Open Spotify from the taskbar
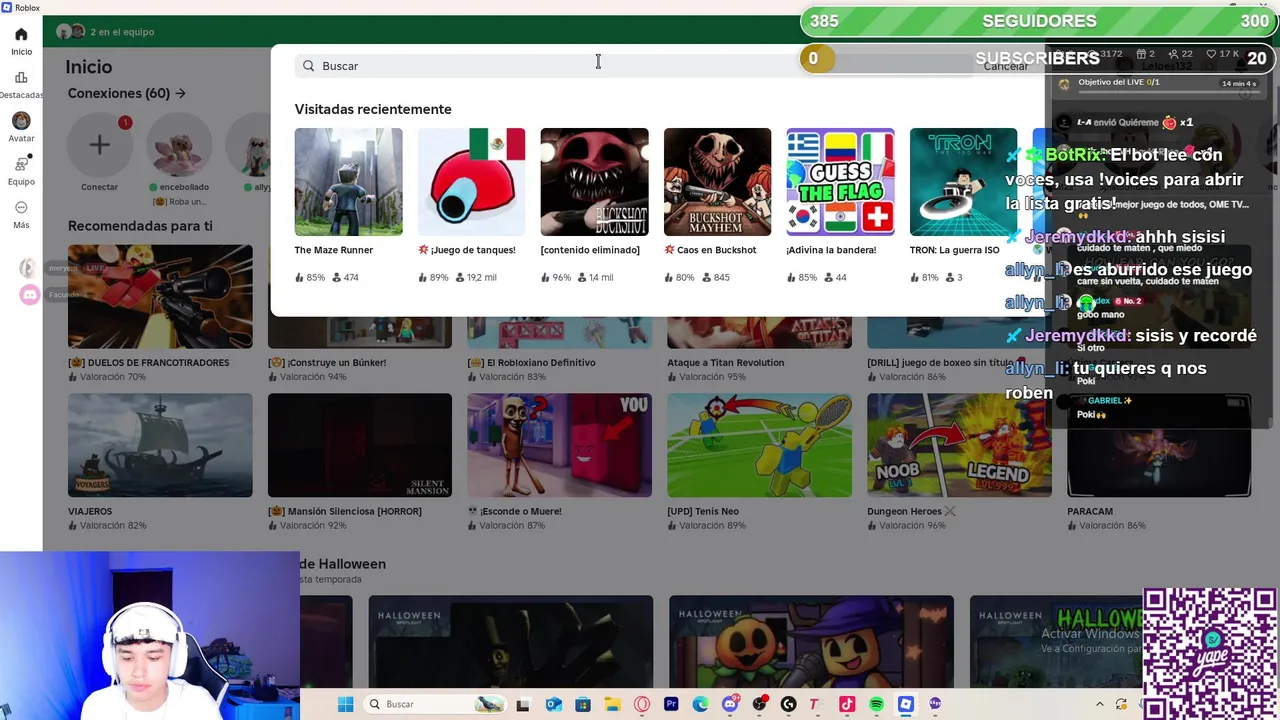 click(x=876, y=705)
